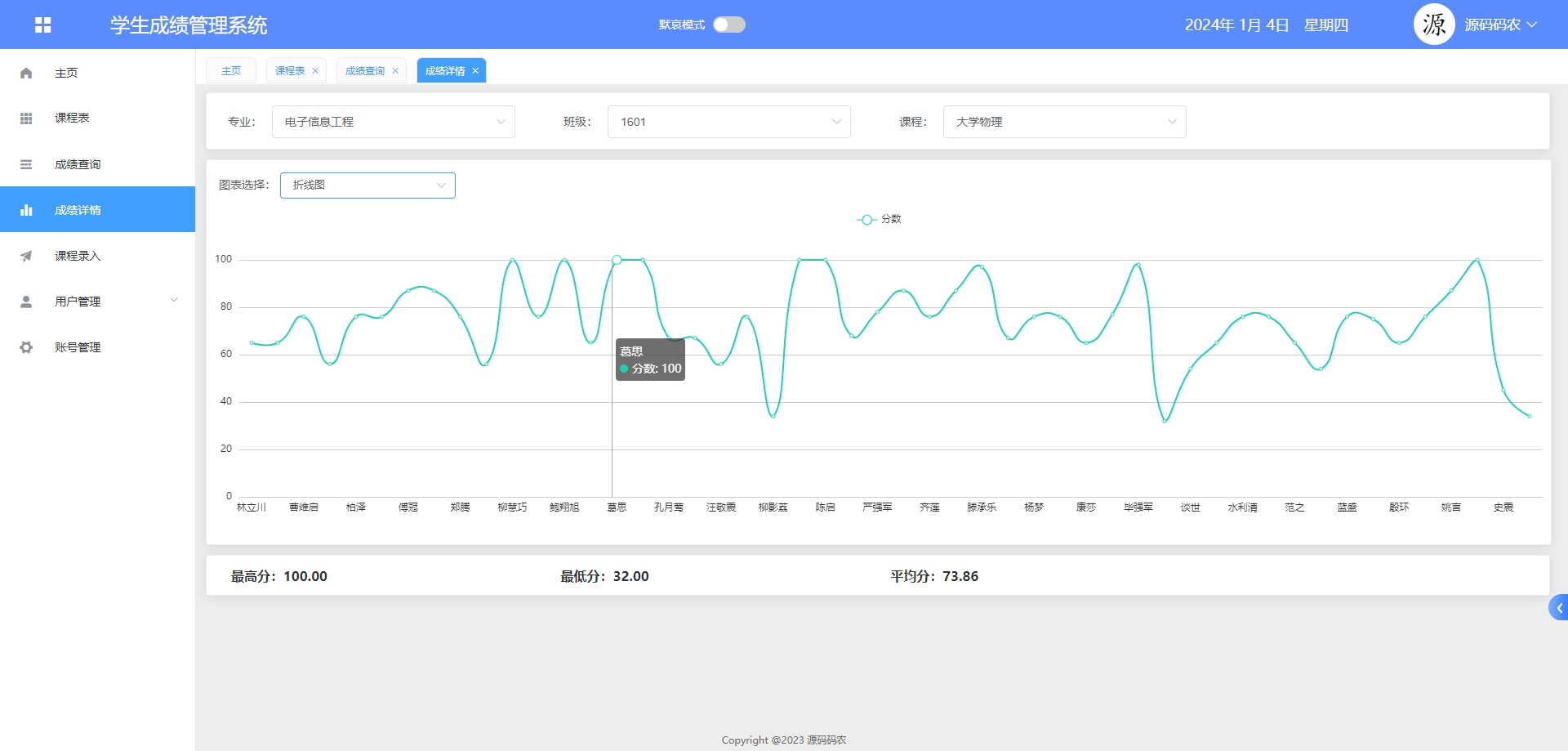
Task: Open 主页 in the sidebar
Action: 97,73
